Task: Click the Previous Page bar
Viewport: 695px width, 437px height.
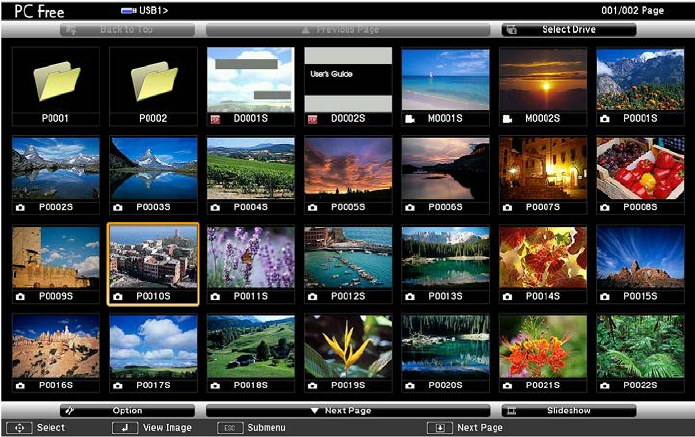Action: coord(348,30)
